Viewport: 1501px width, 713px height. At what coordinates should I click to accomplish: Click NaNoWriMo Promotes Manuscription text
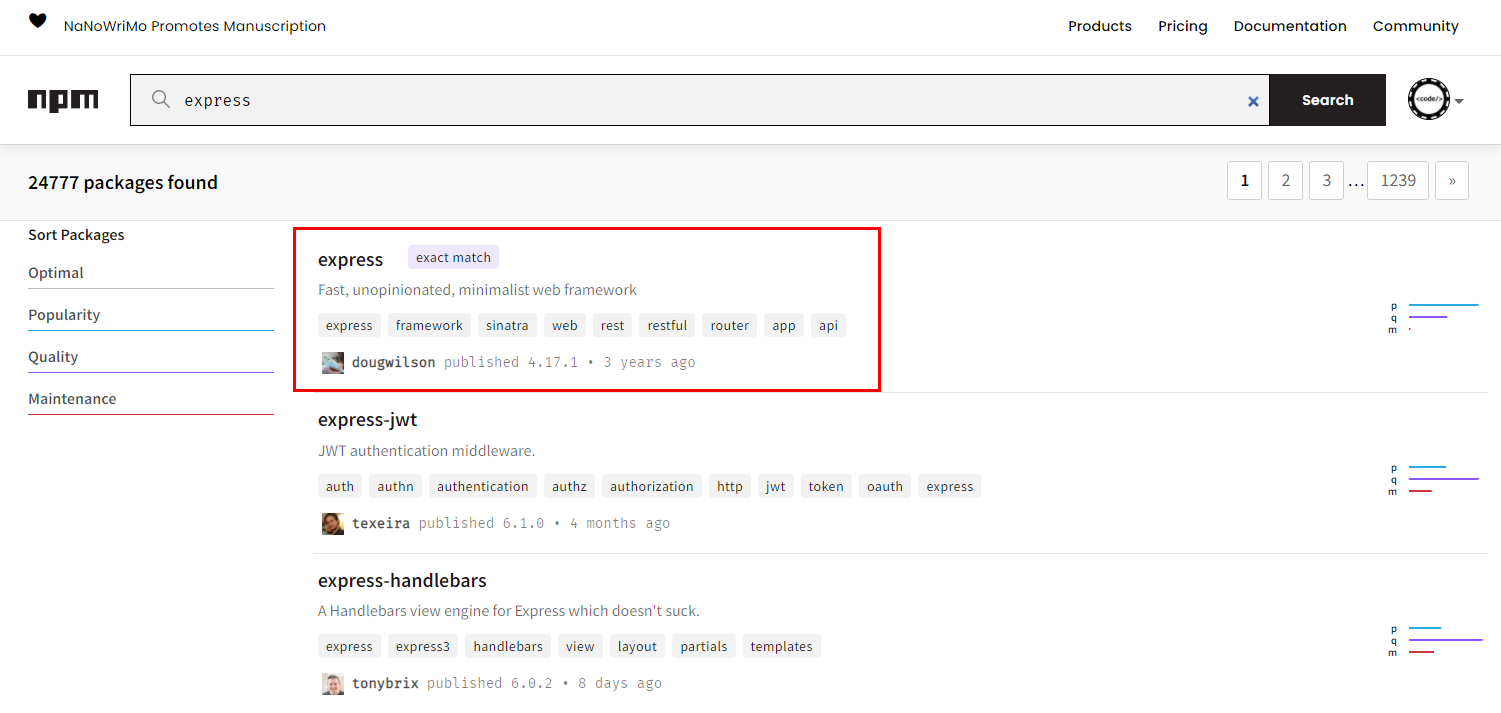(x=195, y=26)
